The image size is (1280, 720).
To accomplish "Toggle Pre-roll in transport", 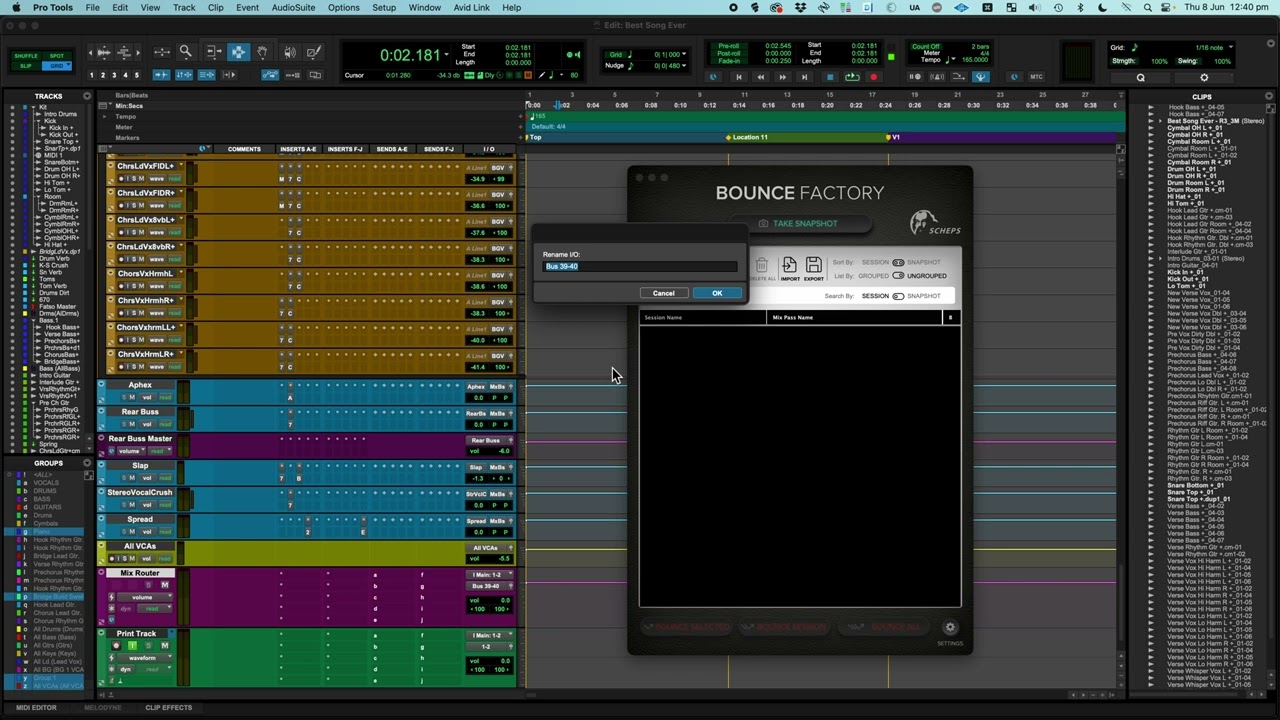I will click(729, 46).
